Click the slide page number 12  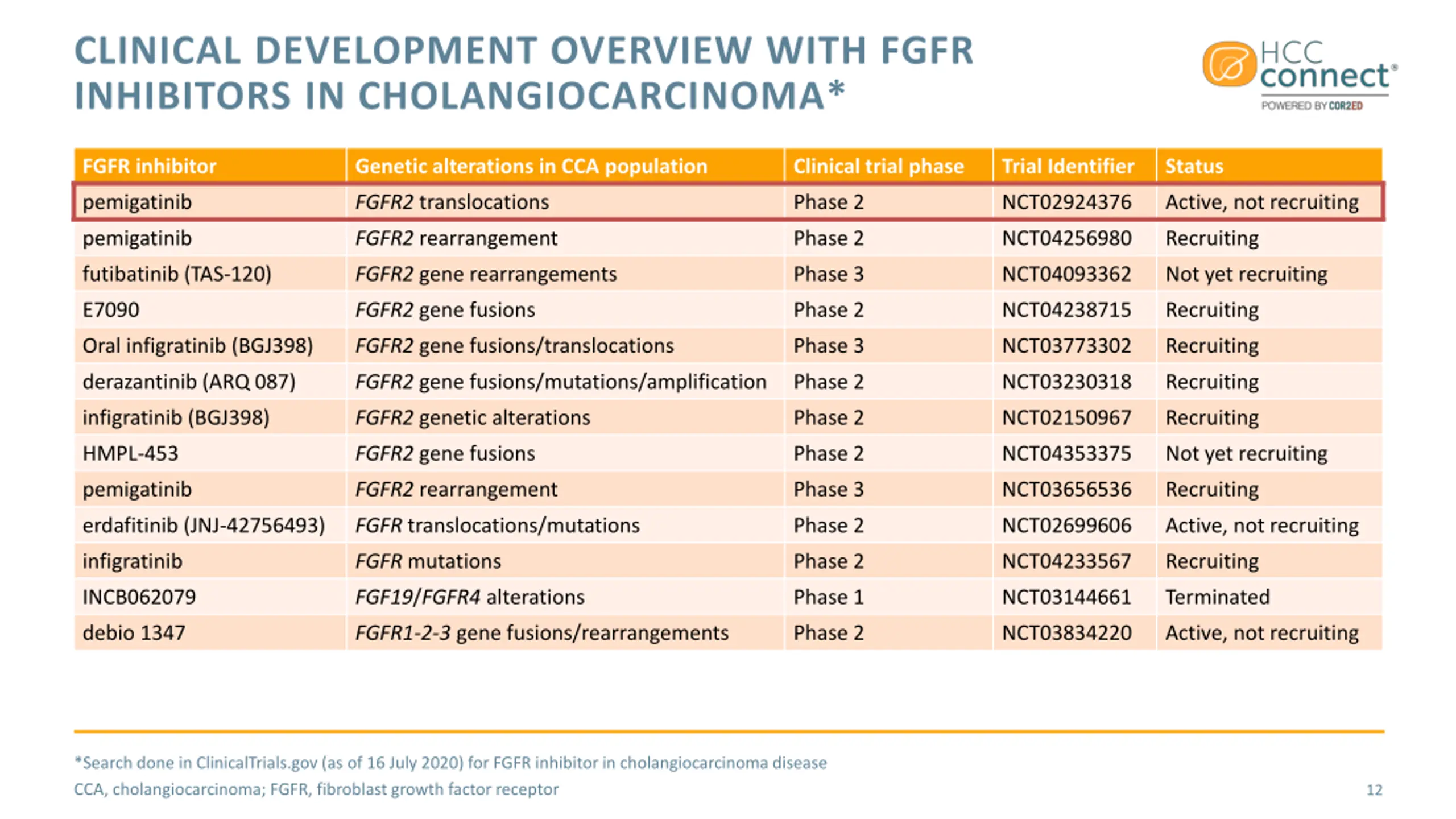click(x=1375, y=790)
